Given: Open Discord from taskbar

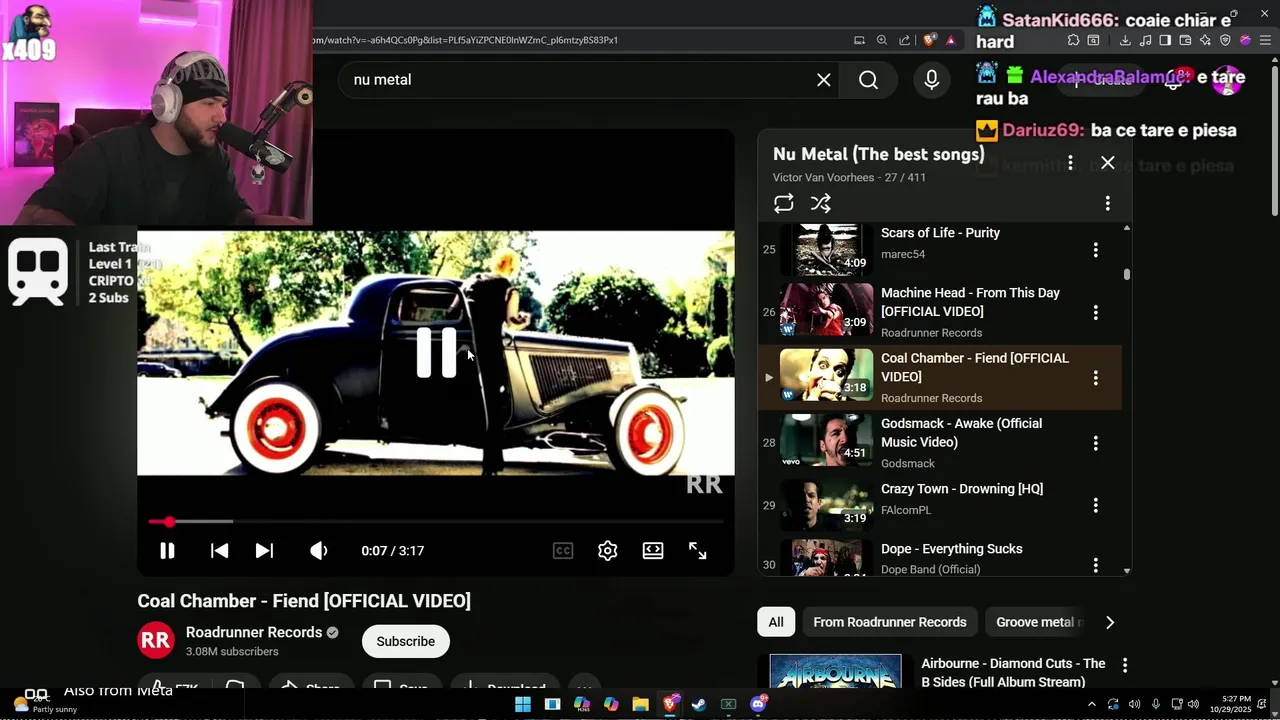Looking at the screenshot, I should point(758,704).
